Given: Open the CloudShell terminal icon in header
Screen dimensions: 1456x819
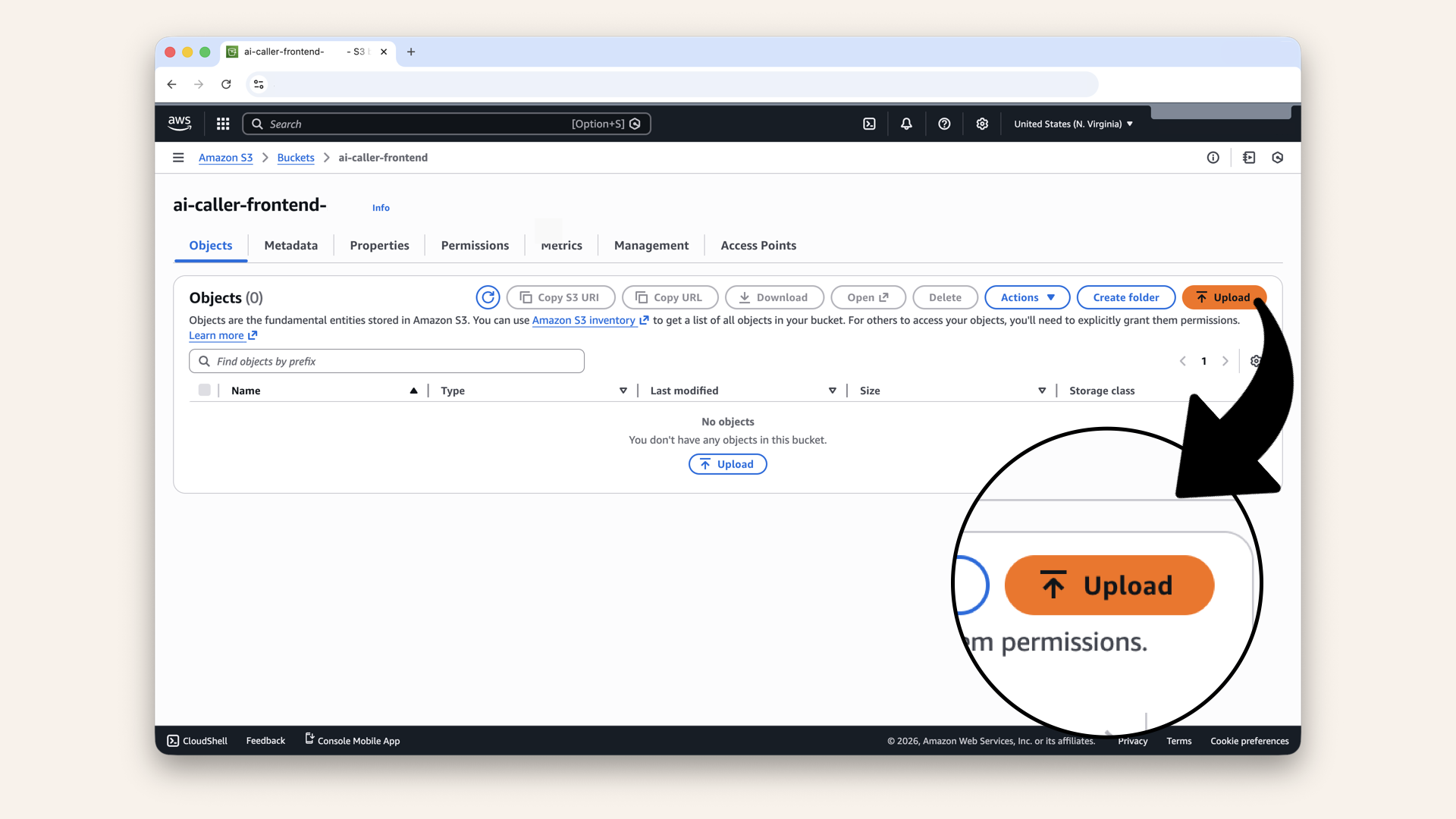Looking at the screenshot, I should [x=869, y=124].
